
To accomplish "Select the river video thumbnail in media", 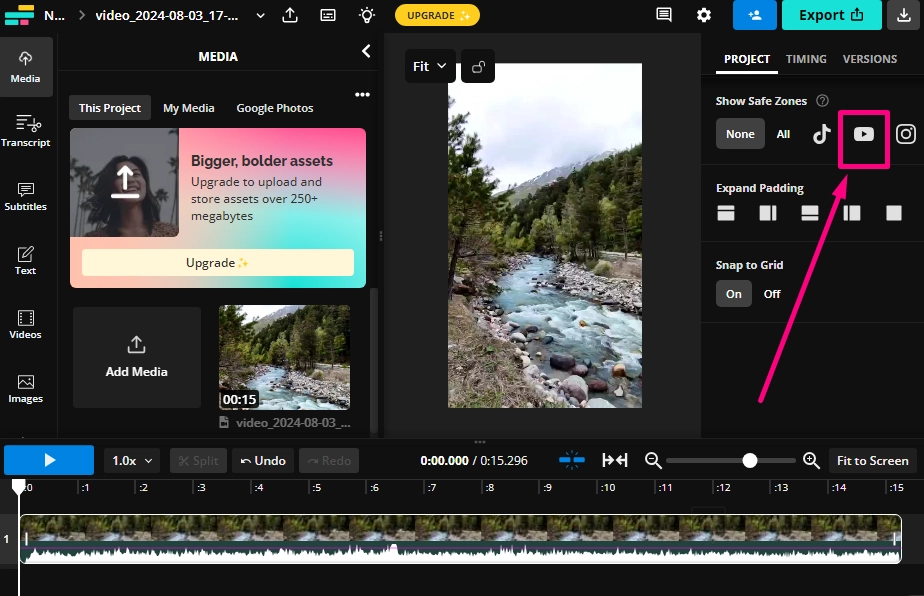I will click(284, 357).
